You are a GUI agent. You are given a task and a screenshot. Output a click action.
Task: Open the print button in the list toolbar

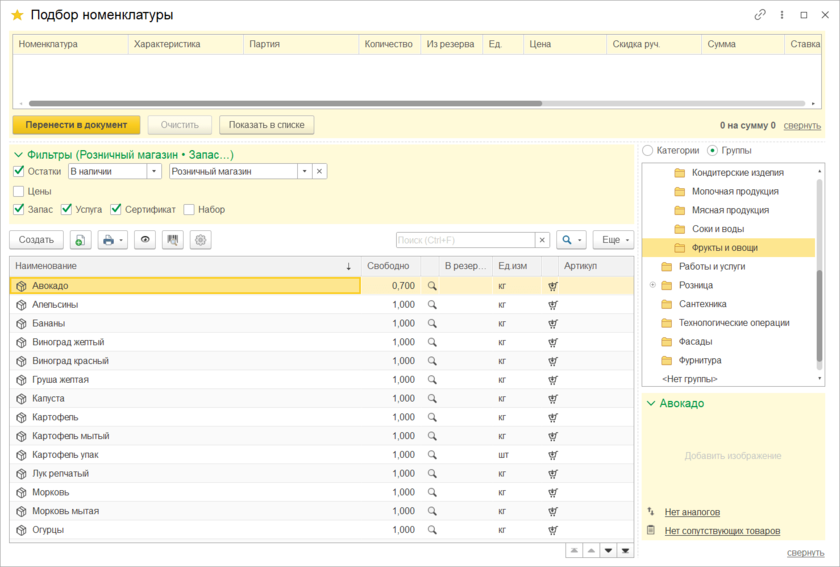(x=113, y=240)
